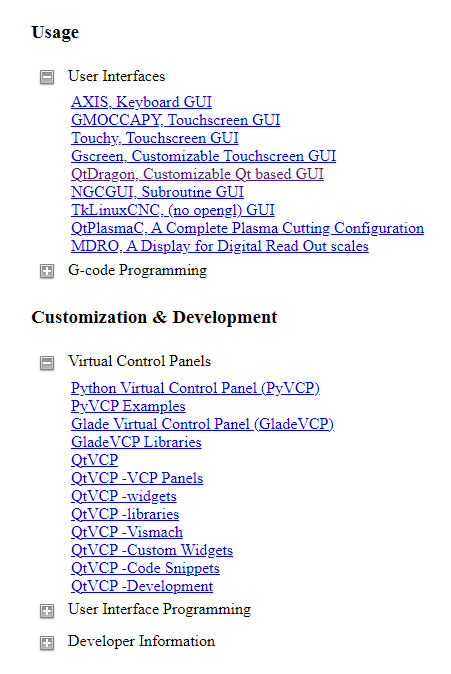The width and height of the screenshot is (451, 674).
Task: Open the QtVCP -Custom Widgets link
Action: click(152, 551)
